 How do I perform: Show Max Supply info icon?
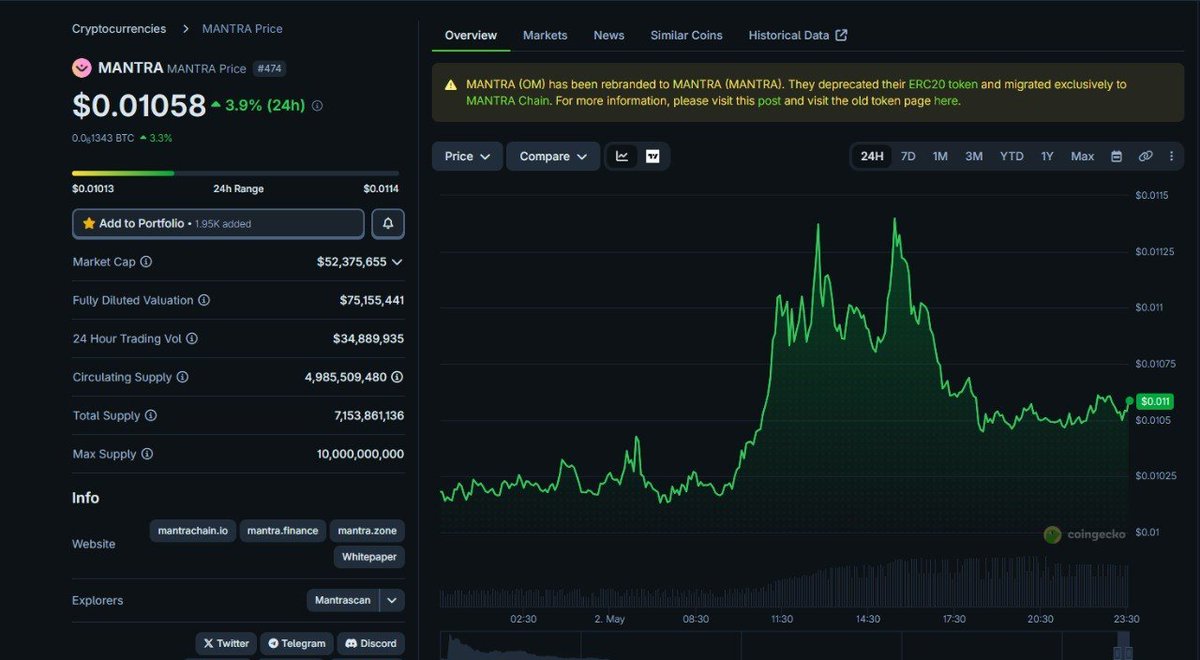(147, 454)
